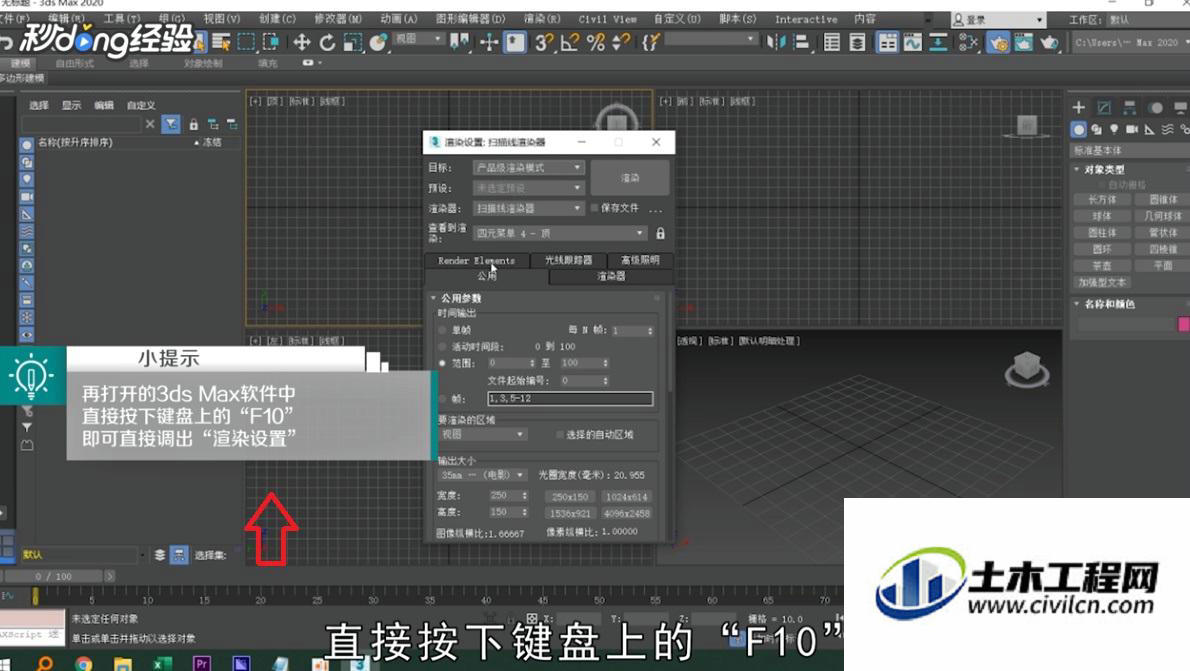Select the Rotate tool in main toolbar
The image size is (1190, 671).
click(x=327, y=43)
